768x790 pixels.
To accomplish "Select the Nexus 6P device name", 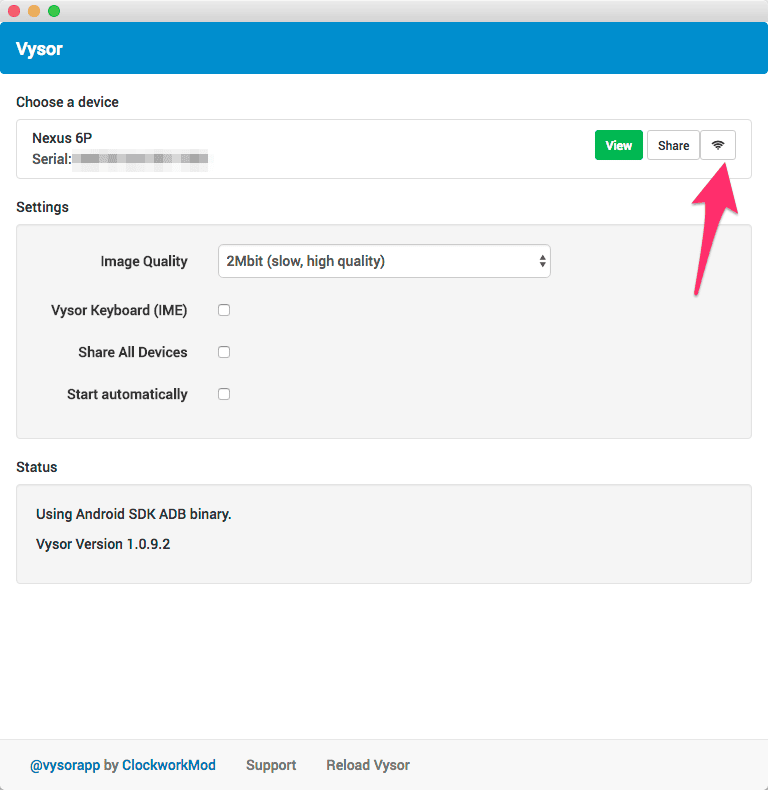I will (x=62, y=138).
